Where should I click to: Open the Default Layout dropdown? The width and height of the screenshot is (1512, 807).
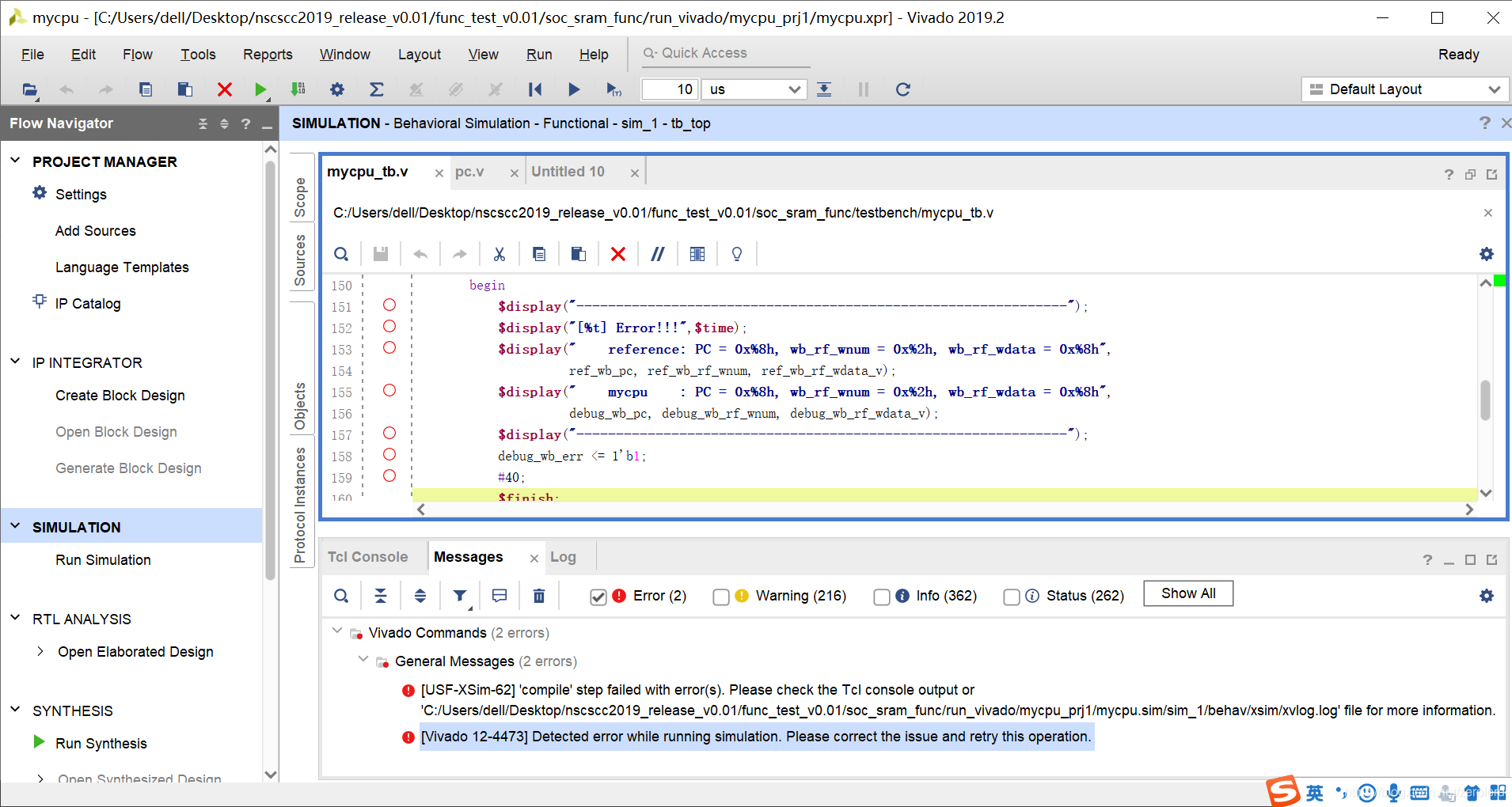(1405, 89)
